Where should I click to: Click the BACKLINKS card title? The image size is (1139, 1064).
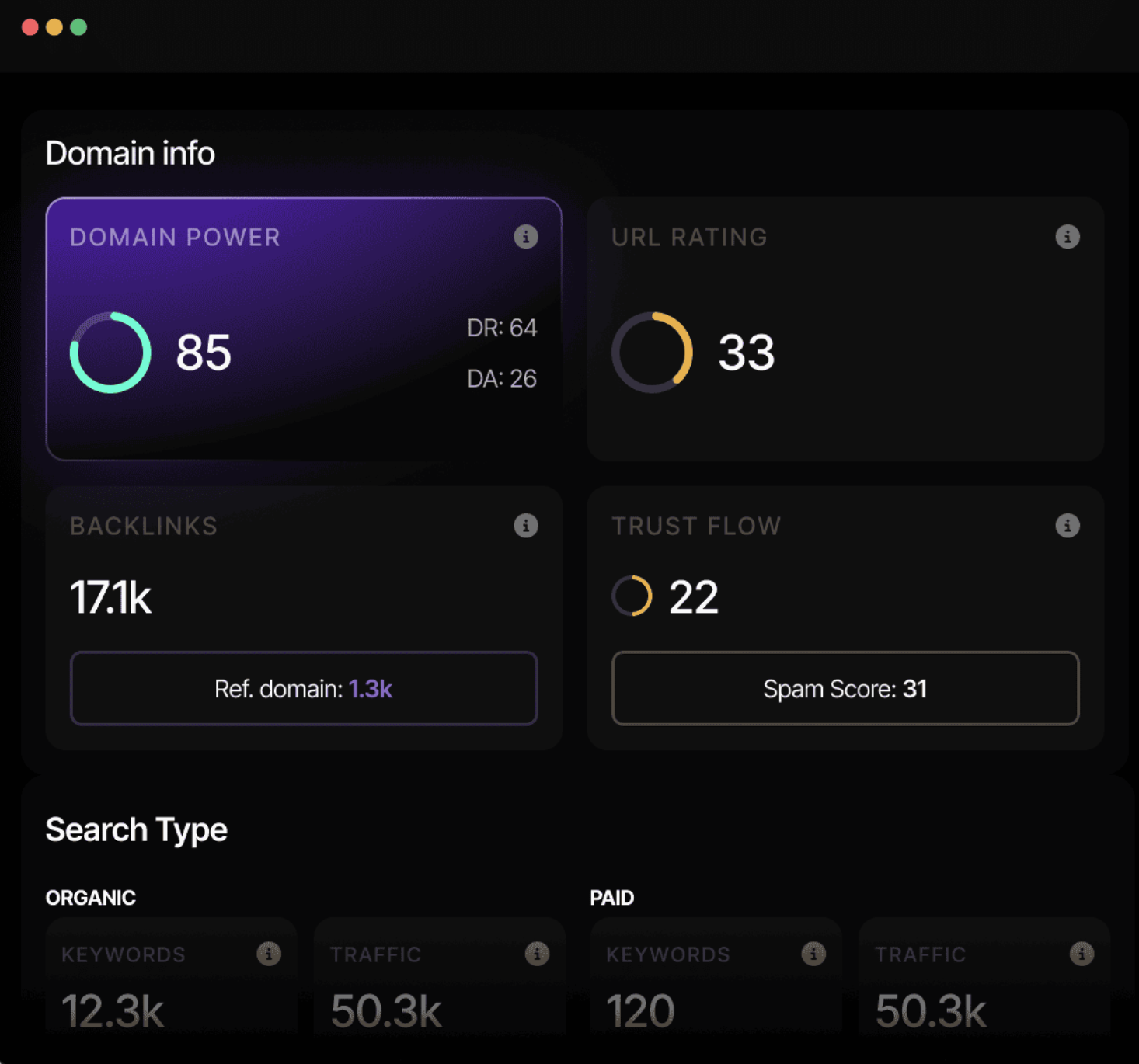click(x=144, y=526)
